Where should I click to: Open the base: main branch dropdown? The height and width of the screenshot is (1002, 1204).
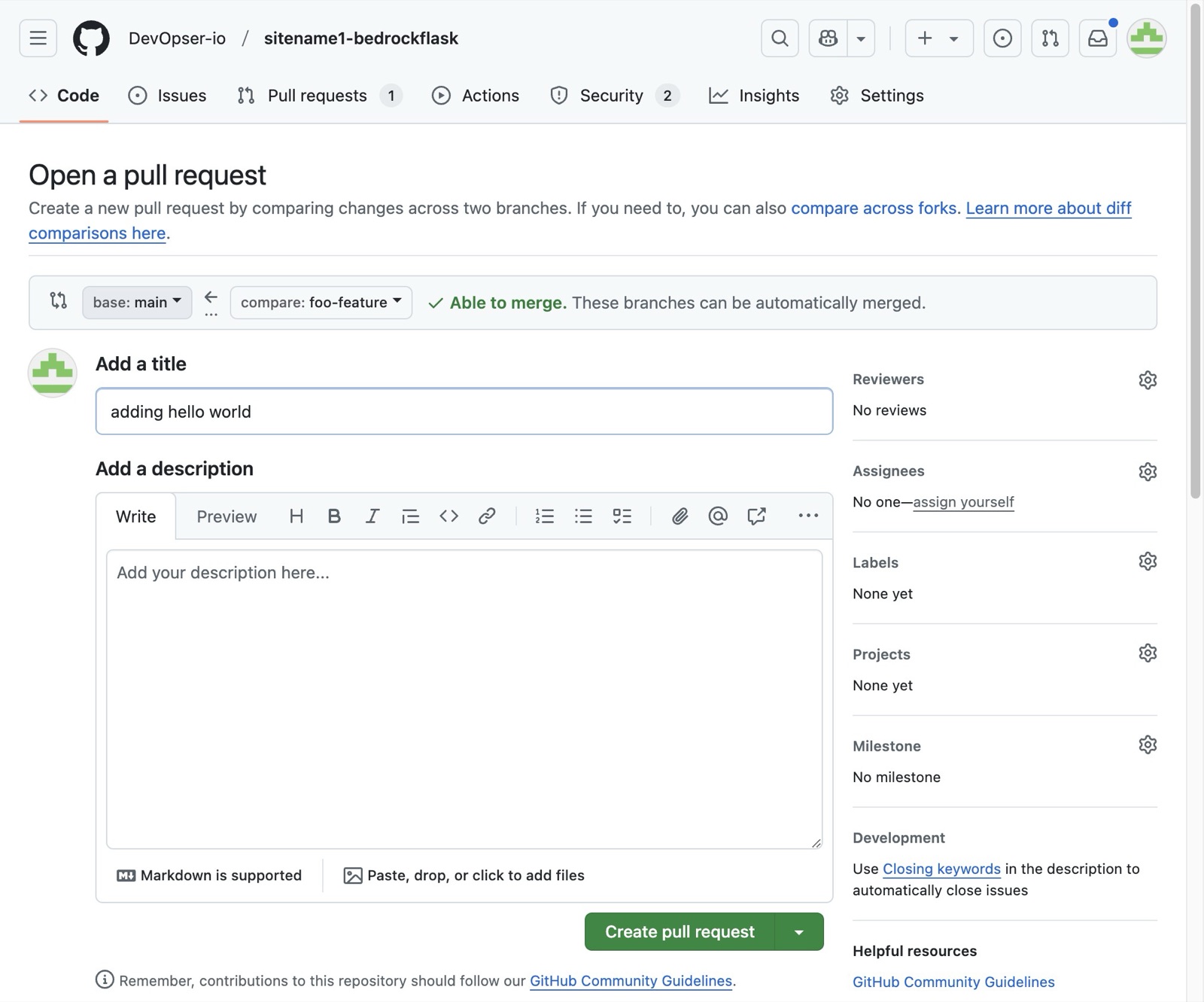137,303
